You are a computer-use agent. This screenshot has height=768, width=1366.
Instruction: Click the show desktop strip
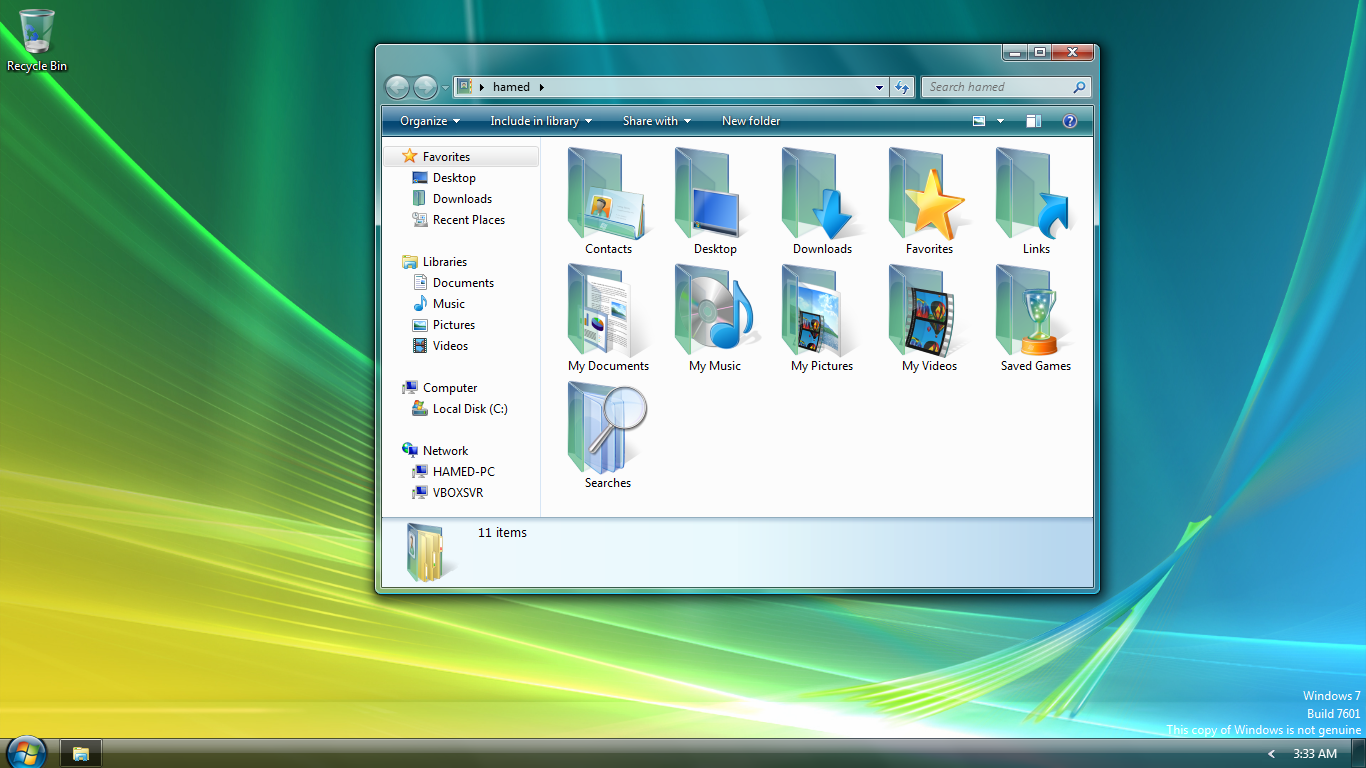[1359, 754]
